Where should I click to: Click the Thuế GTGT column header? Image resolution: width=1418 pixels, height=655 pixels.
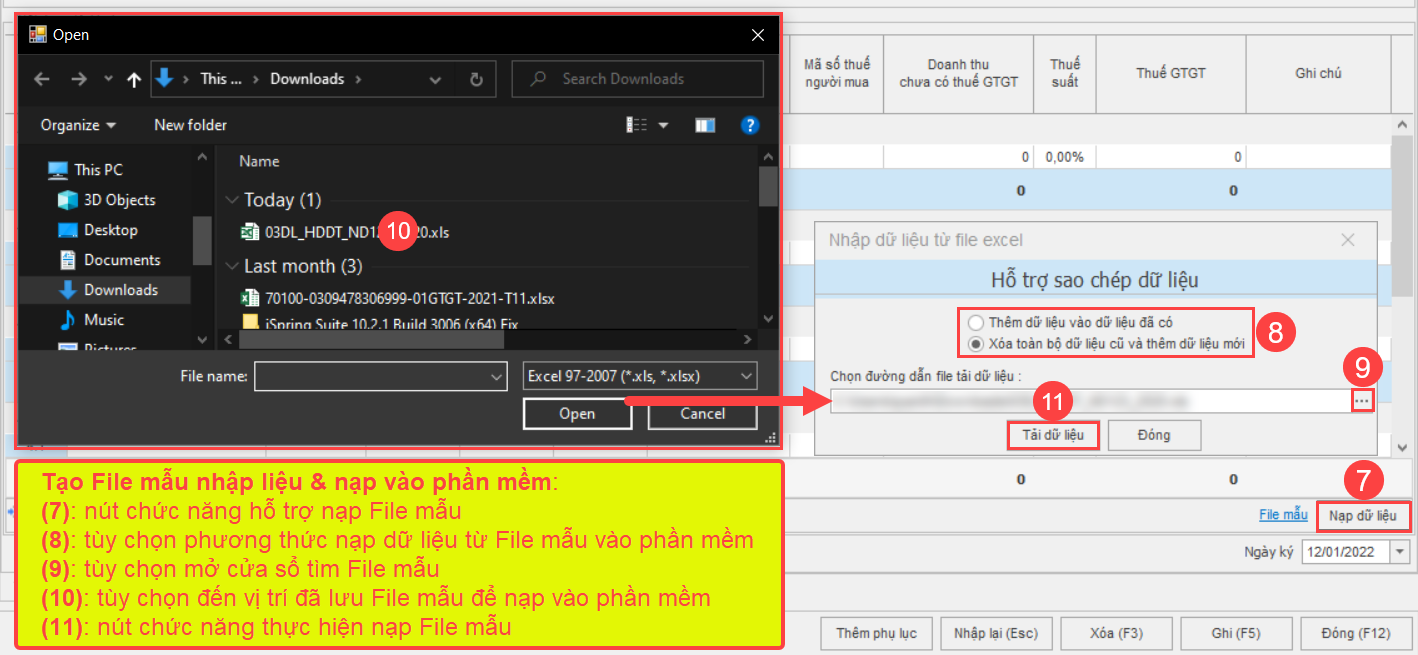1171,73
